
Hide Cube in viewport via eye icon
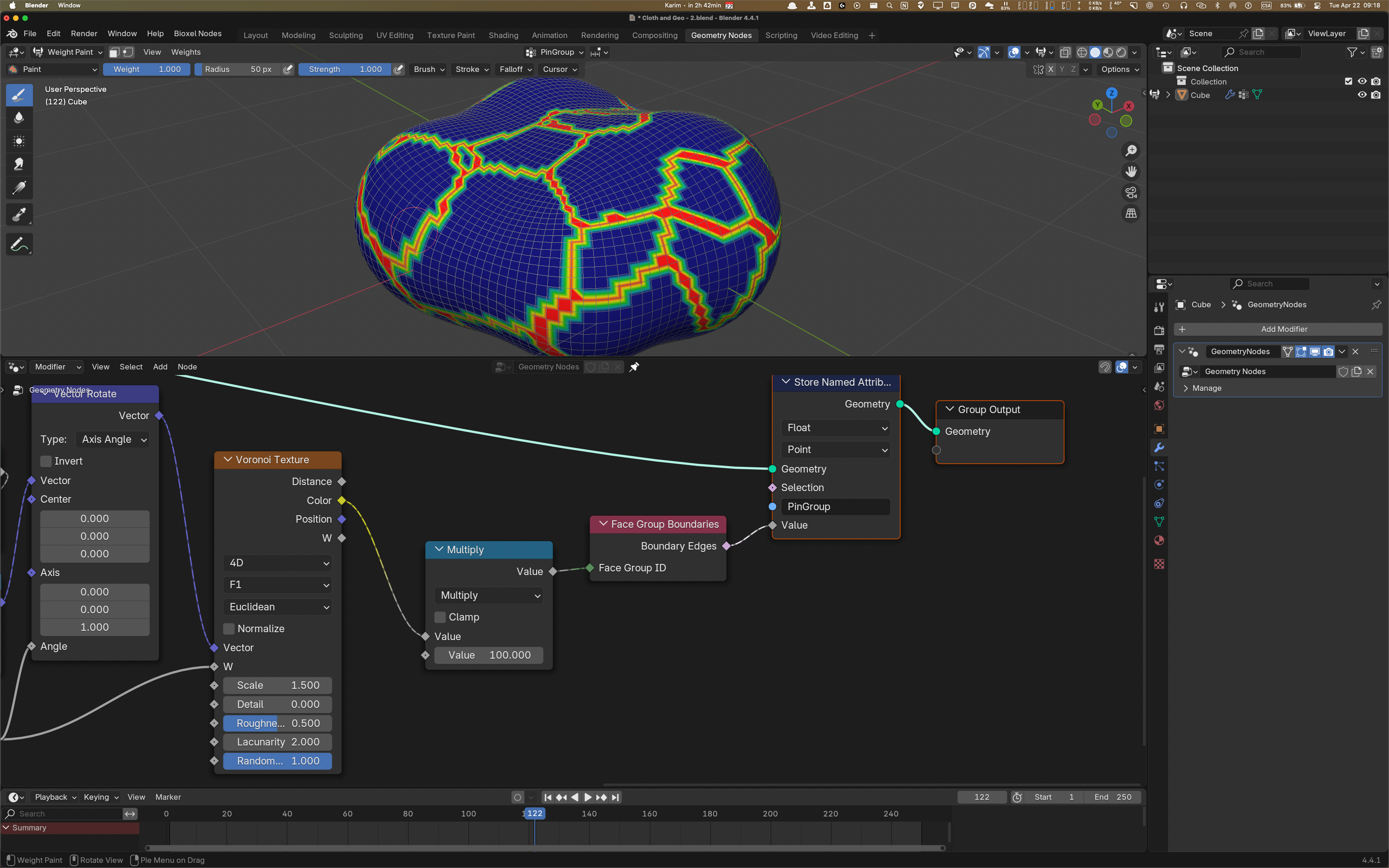click(1362, 95)
